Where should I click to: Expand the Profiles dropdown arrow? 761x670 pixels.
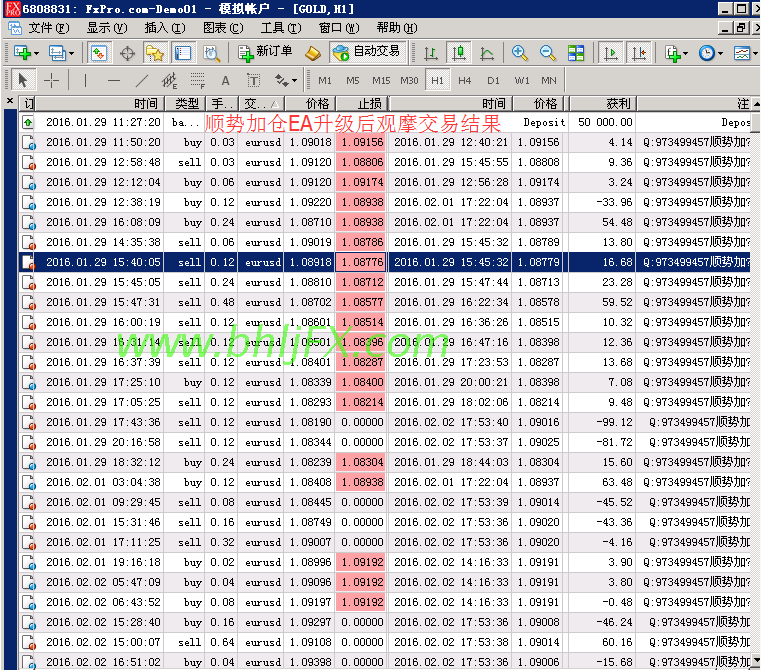click(71, 53)
